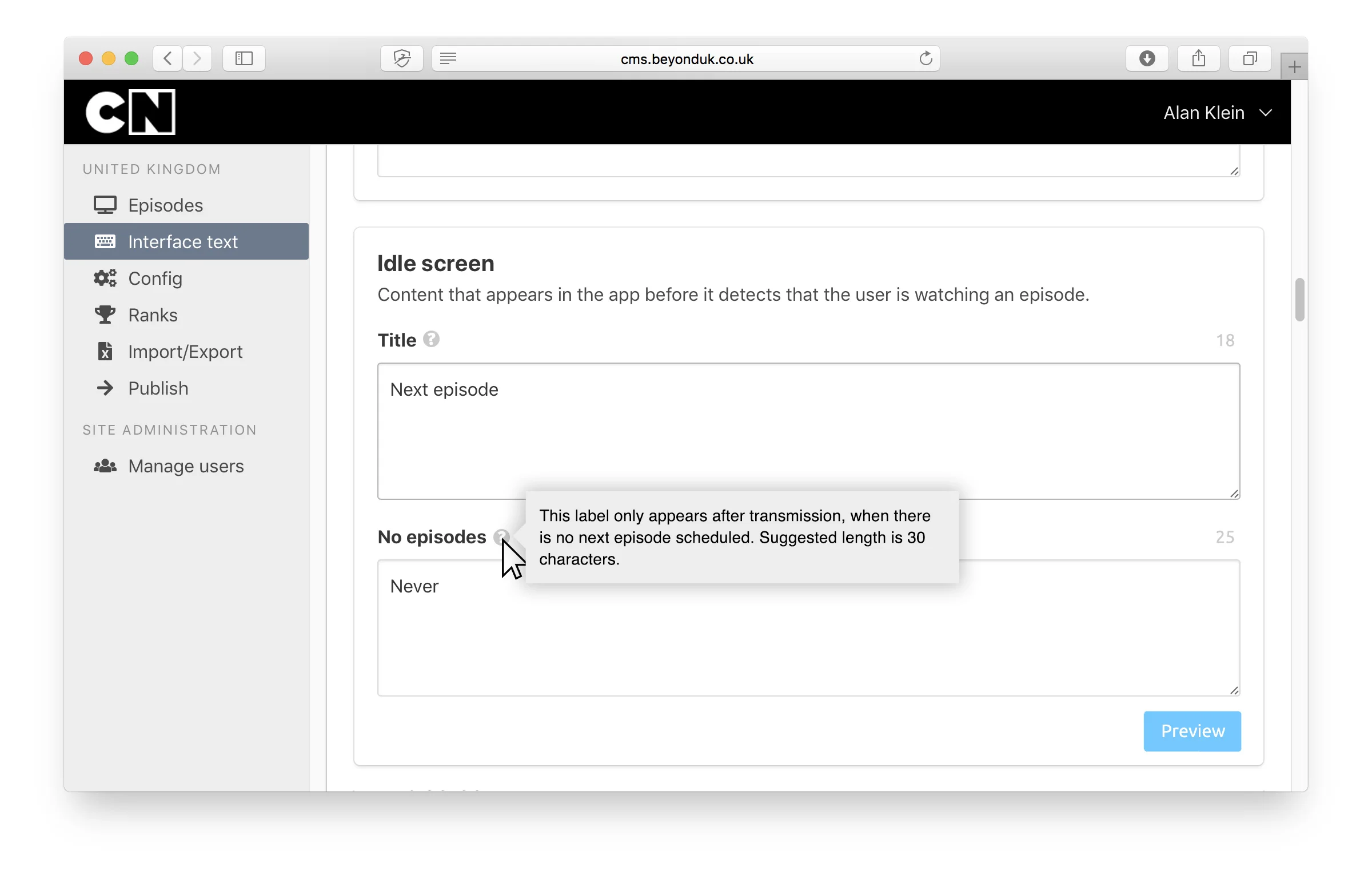Click the Import/Export spreadsheet file icon
The width and height of the screenshot is (1372, 883).
pyautogui.click(x=105, y=352)
